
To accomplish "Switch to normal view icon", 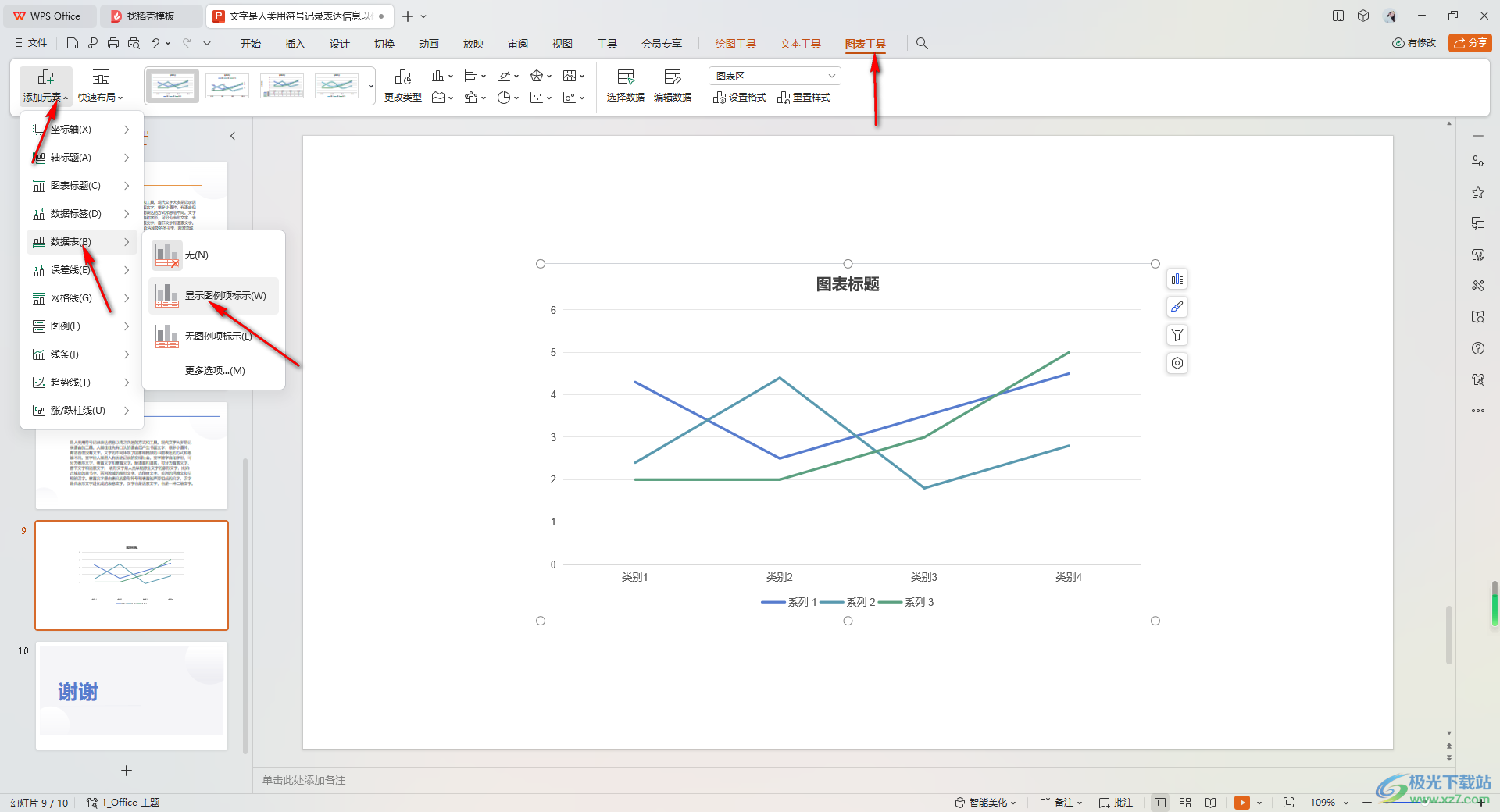I will 1160,803.
